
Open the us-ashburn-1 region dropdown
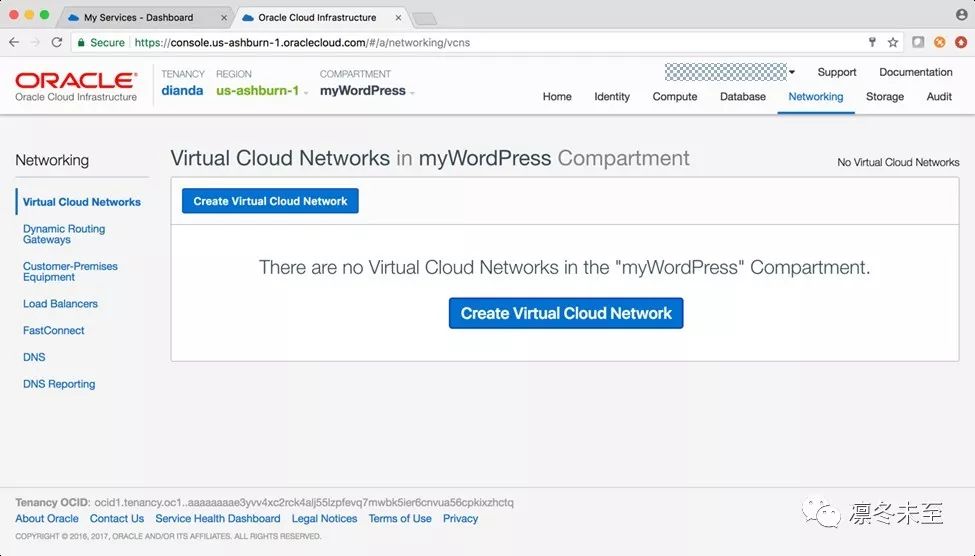pyautogui.click(x=262, y=91)
